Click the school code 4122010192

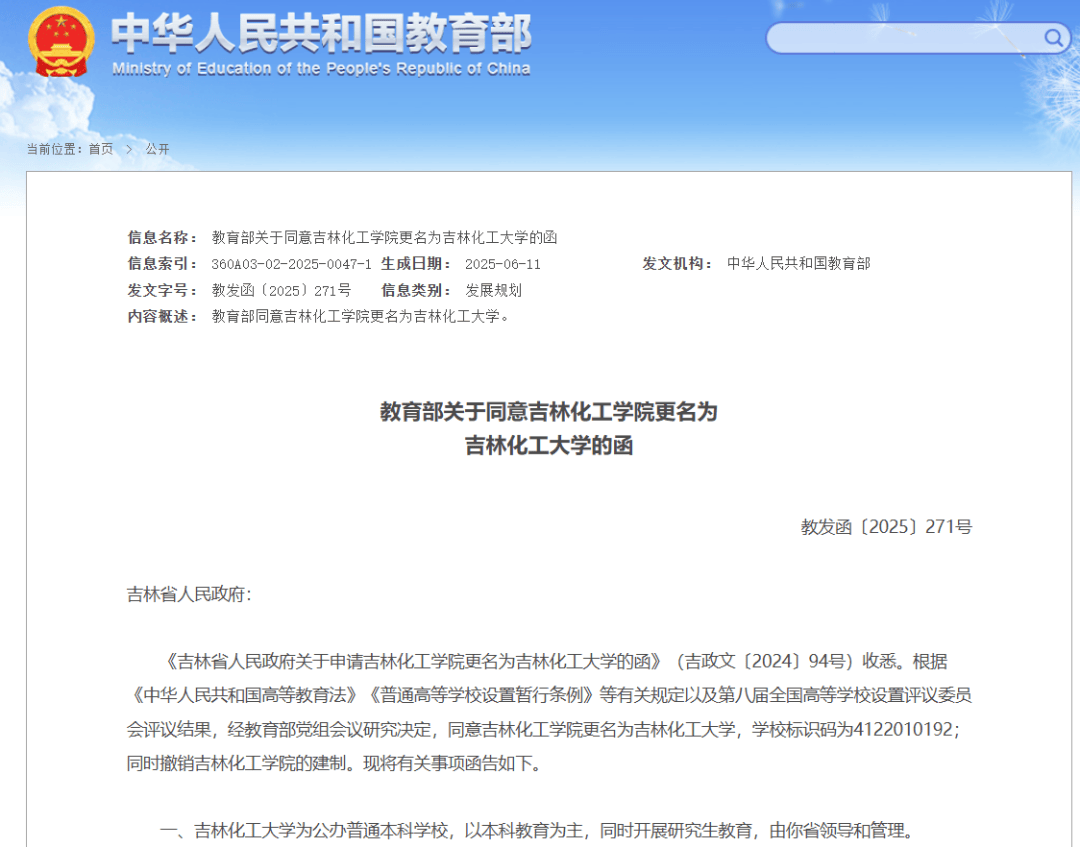pyautogui.click(x=904, y=729)
